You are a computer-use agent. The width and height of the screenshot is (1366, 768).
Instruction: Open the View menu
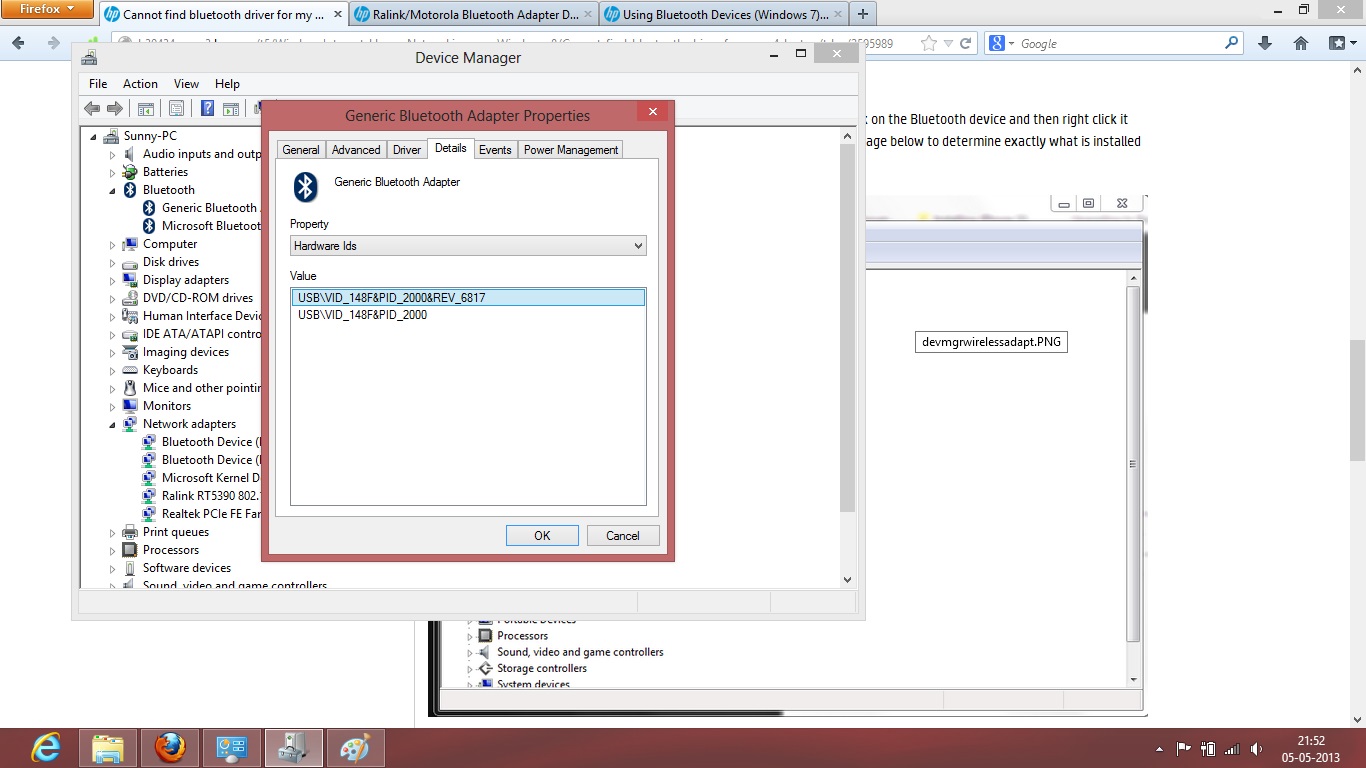pyautogui.click(x=186, y=84)
